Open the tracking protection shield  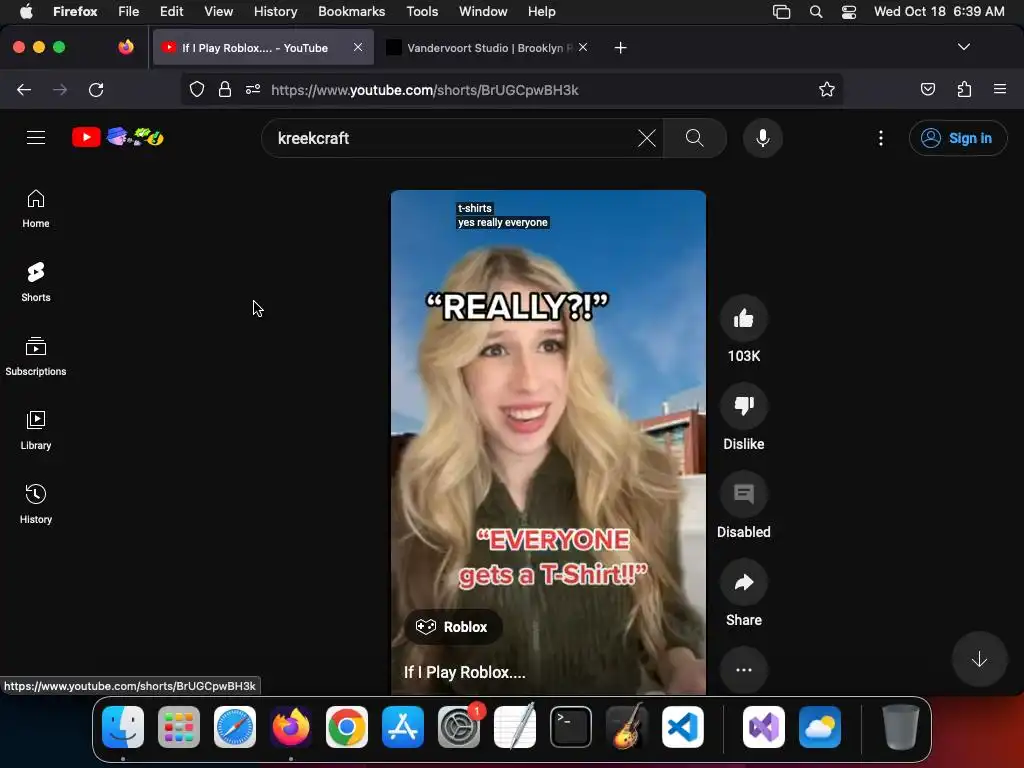pyautogui.click(x=197, y=89)
